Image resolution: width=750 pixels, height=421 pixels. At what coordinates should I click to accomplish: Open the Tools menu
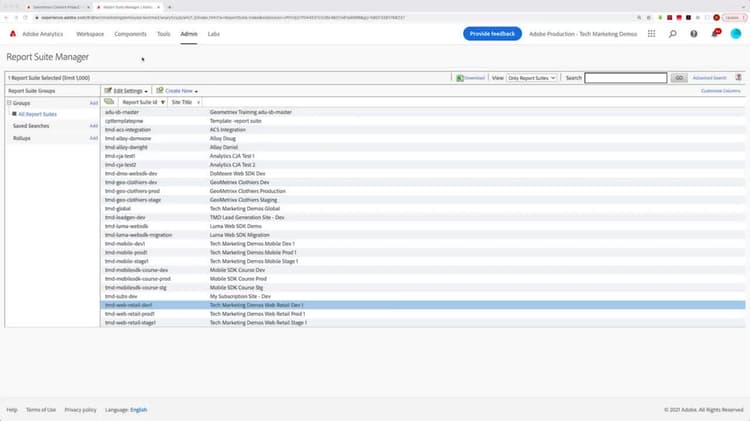pyautogui.click(x=164, y=34)
